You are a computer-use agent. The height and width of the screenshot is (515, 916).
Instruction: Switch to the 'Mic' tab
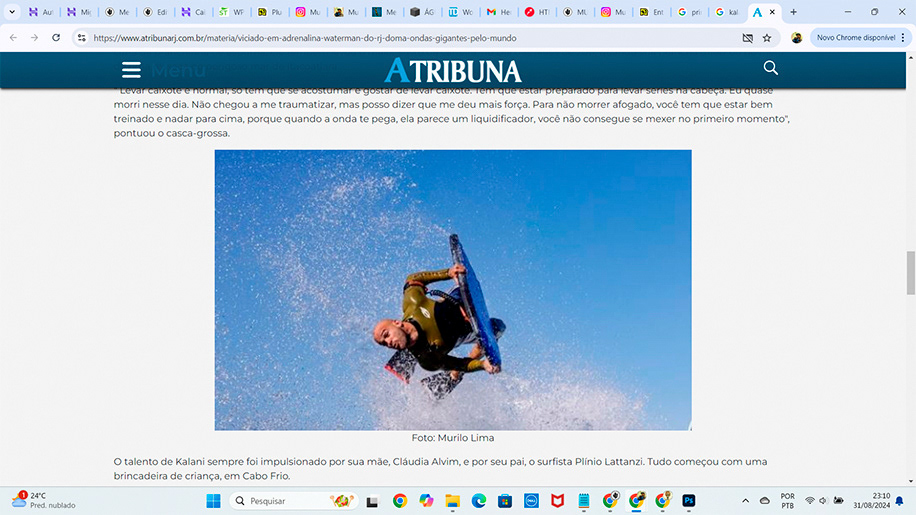coord(79,12)
